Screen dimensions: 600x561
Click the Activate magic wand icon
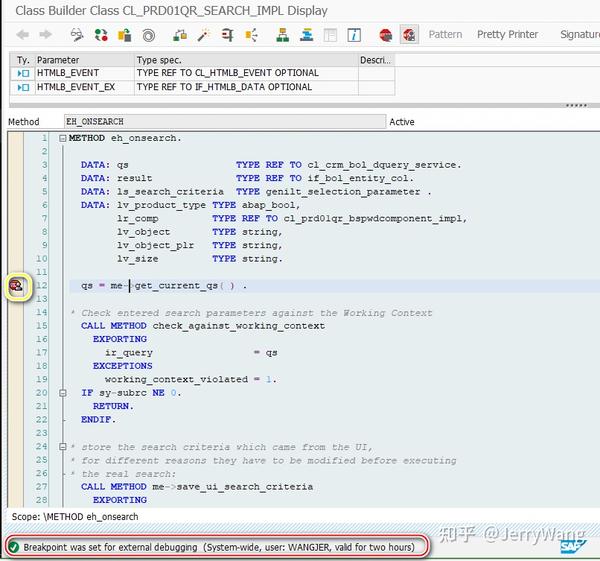[204, 35]
